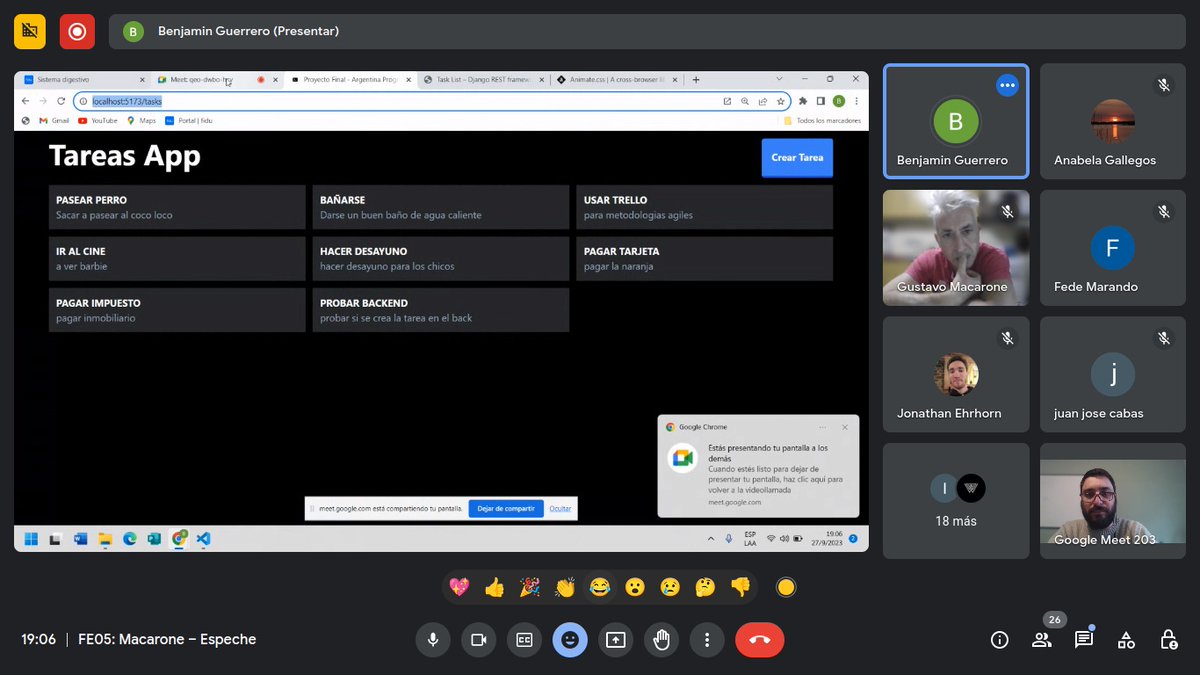The height and width of the screenshot is (675, 1200).
Task: Send the clapping hands reaction
Action: 565,587
